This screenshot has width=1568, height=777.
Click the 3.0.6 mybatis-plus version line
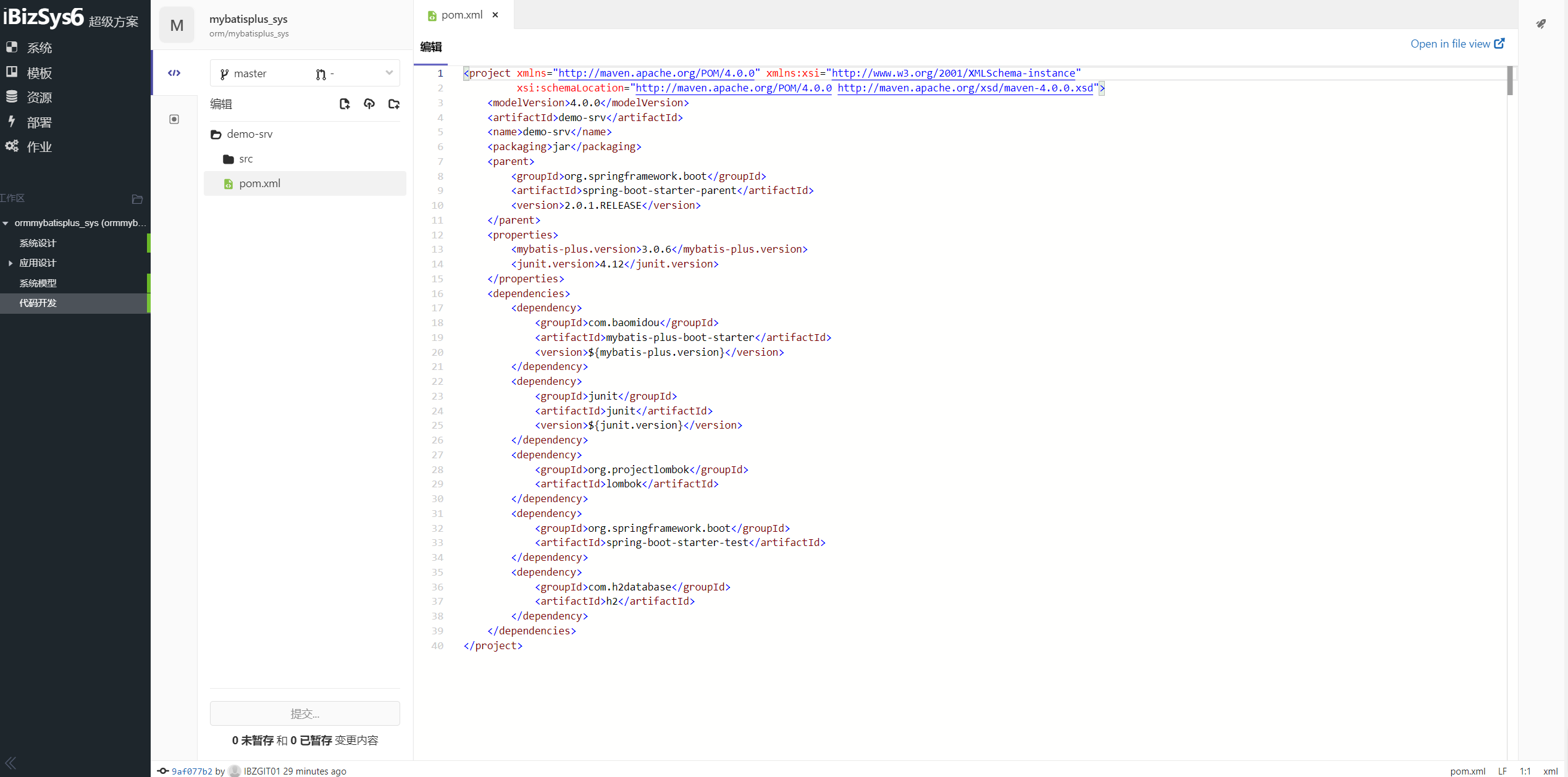(659, 249)
